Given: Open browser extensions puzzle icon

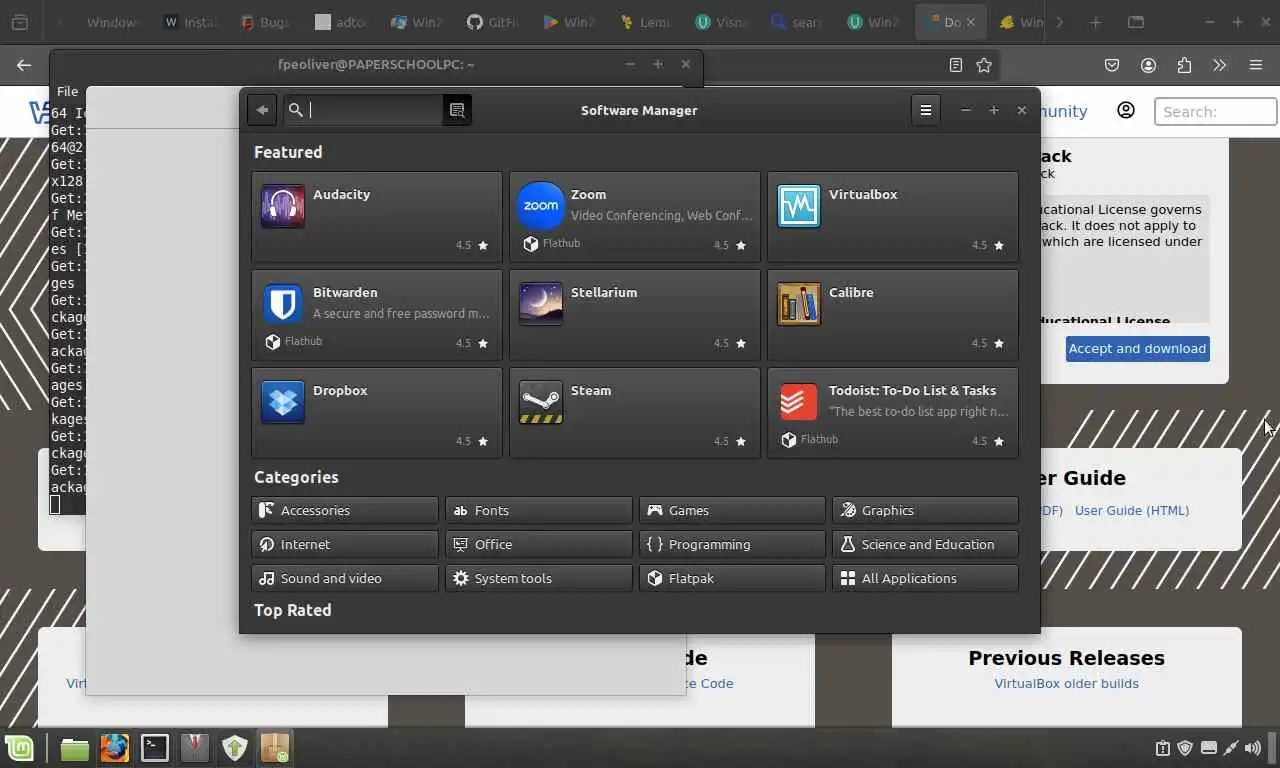Looking at the screenshot, I should (x=1184, y=65).
